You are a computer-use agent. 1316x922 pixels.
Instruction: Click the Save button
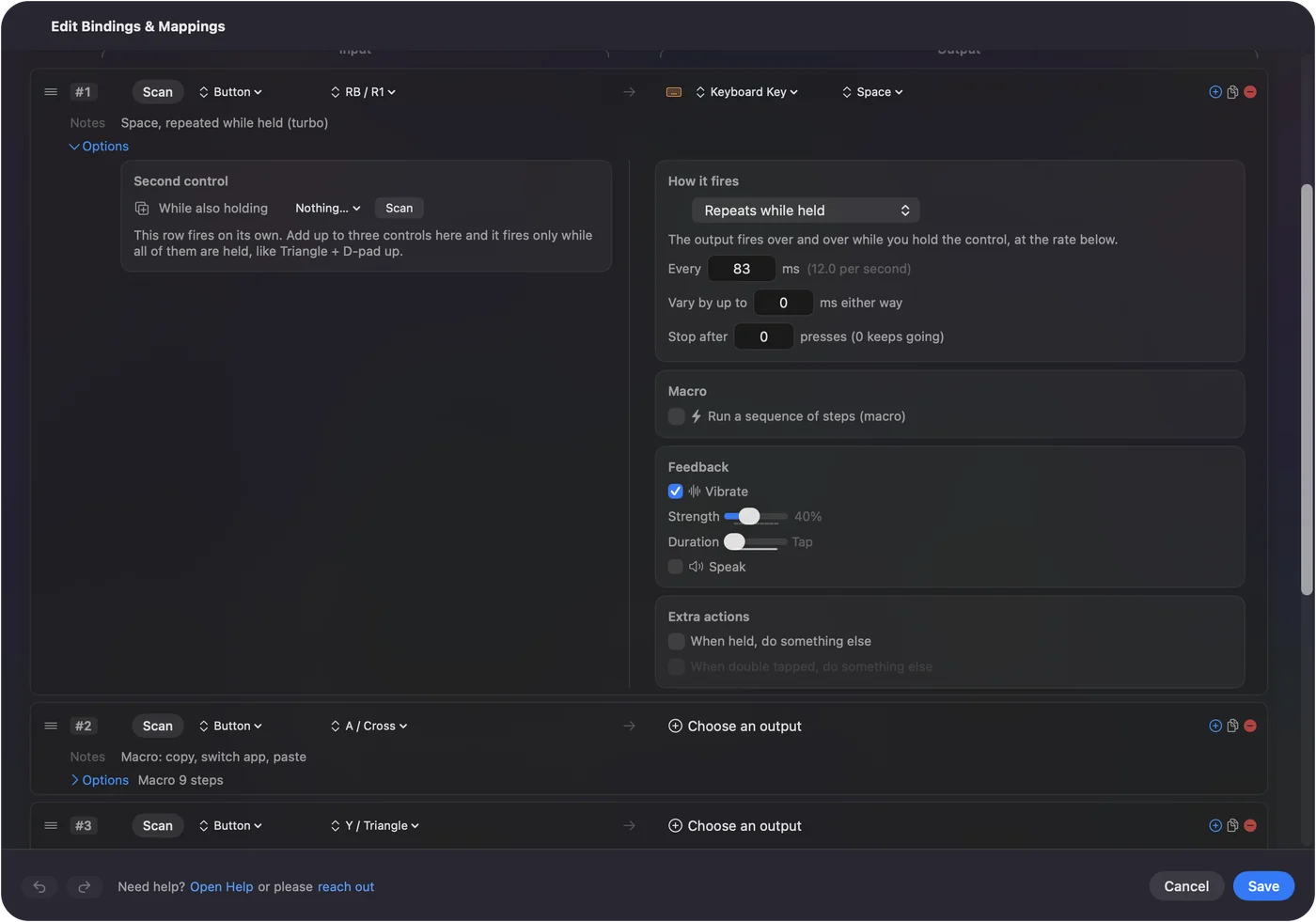point(1263,886)
